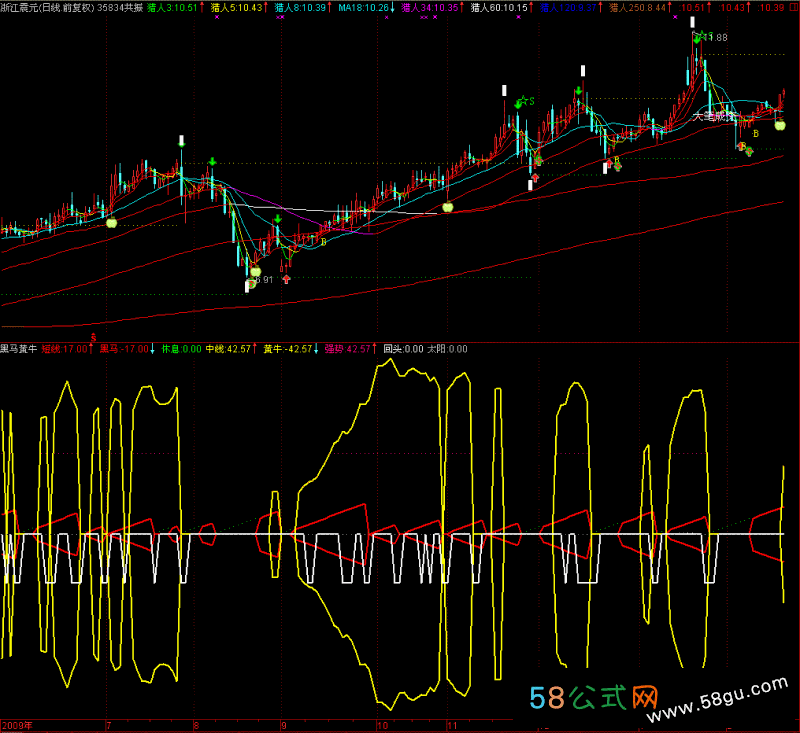800x733 pixels.
Task: Click the 黑马黄牛 sub-chart indicator name
Action: click(19, 349)
